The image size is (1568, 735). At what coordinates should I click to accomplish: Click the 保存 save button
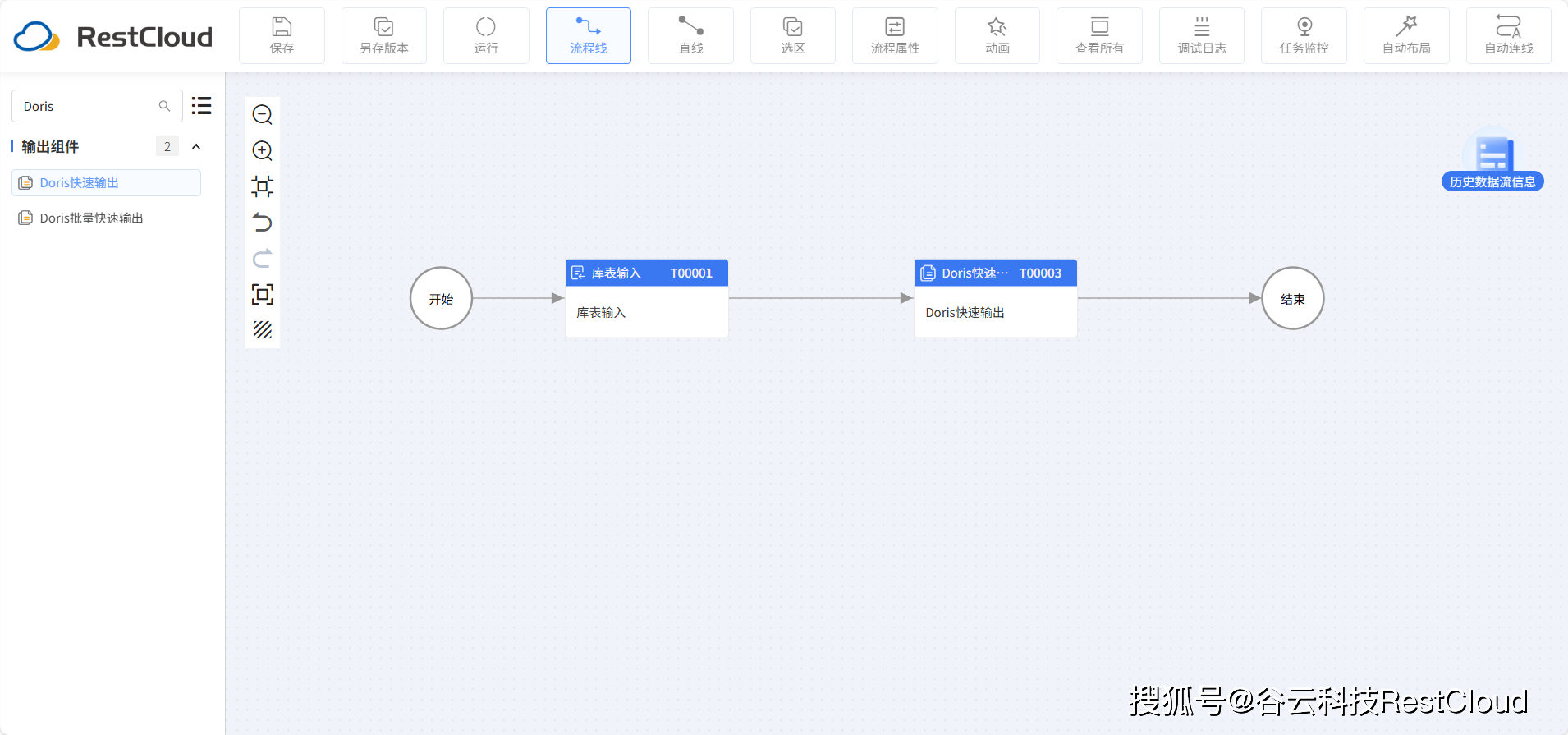pyautogui.click(x=282, y=36)
